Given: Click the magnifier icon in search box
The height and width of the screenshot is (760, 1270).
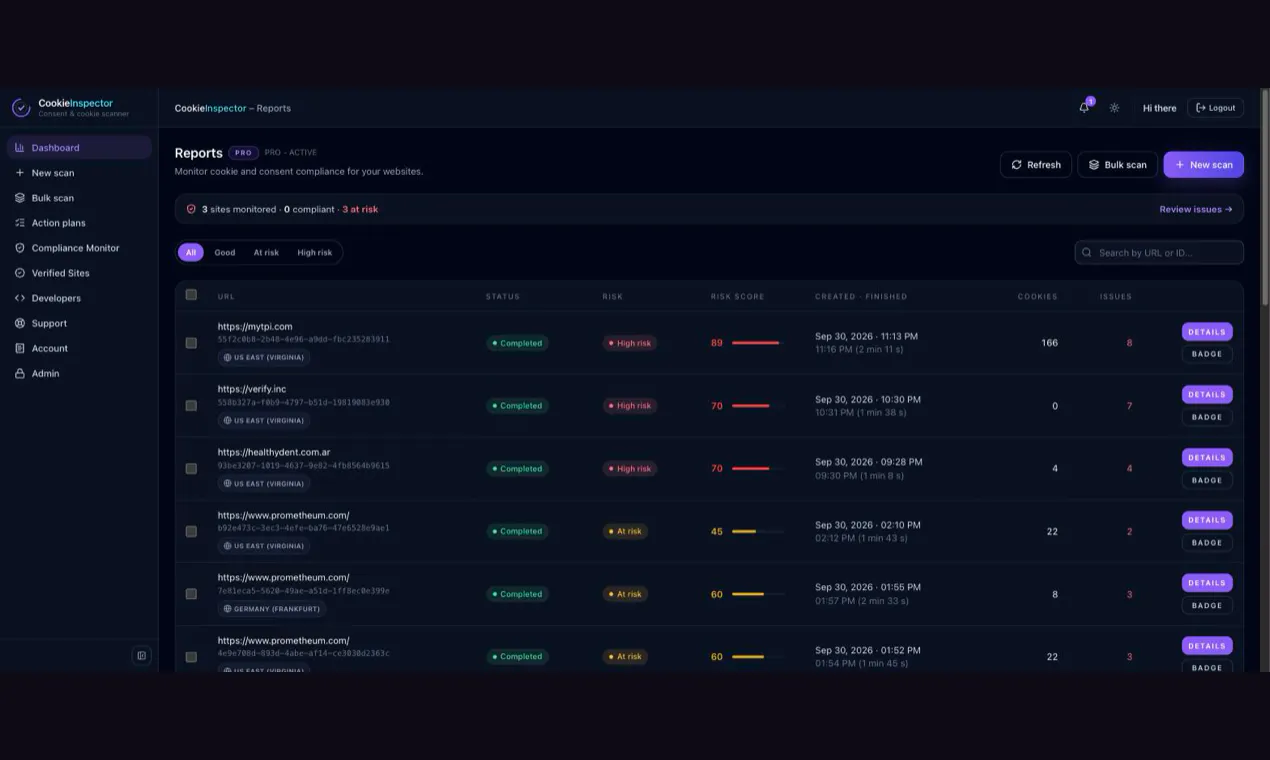Looking at the screenshot, I should [1087, 253].
